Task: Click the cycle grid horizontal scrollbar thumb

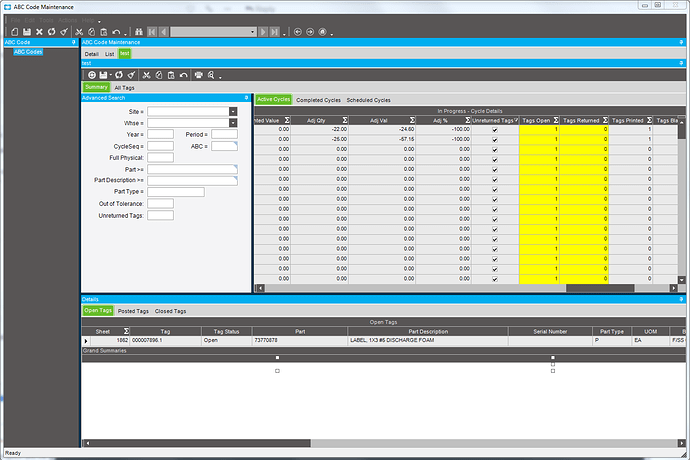Action: [600, 288]
